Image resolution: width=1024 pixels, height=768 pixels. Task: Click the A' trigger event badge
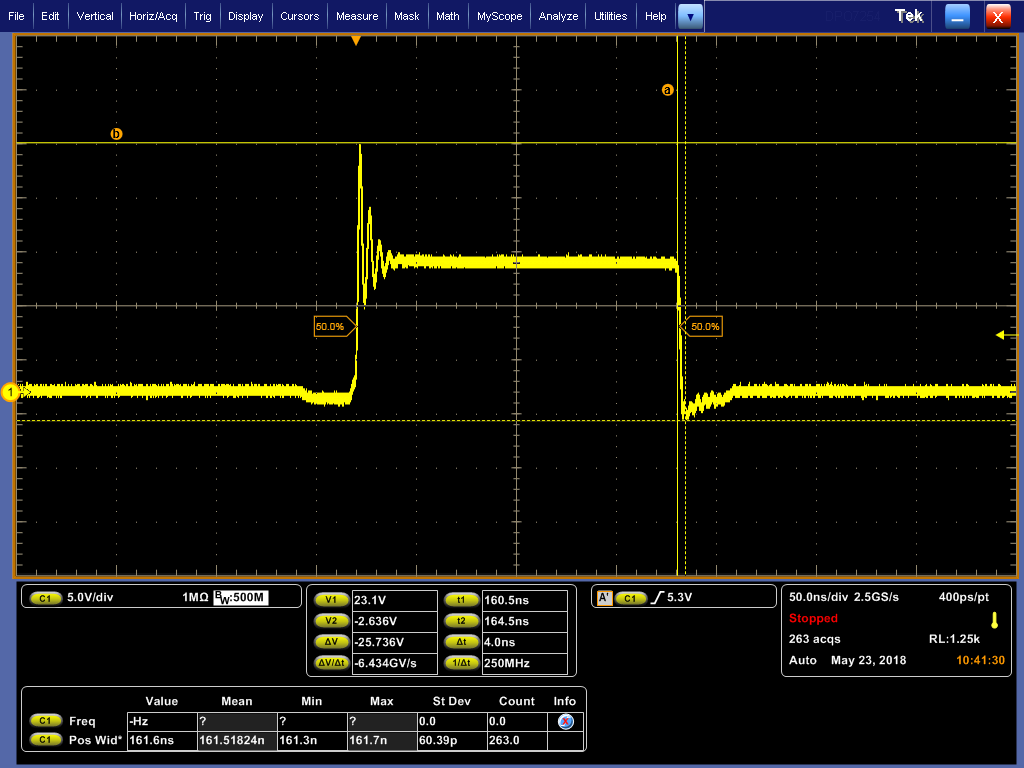coord(604,598)
